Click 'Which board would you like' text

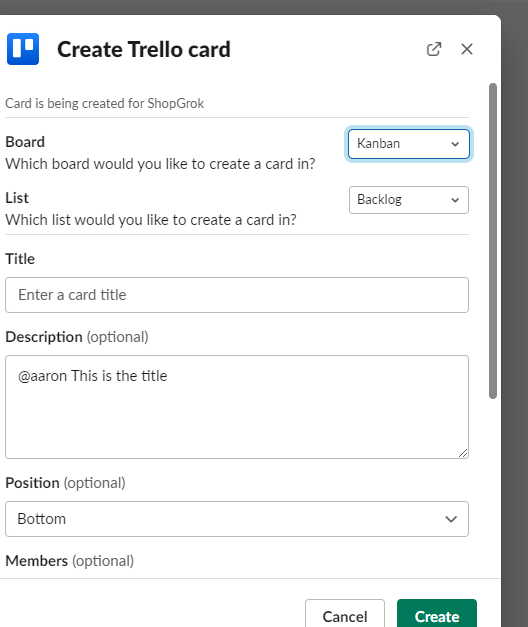(x=160, y=164)
